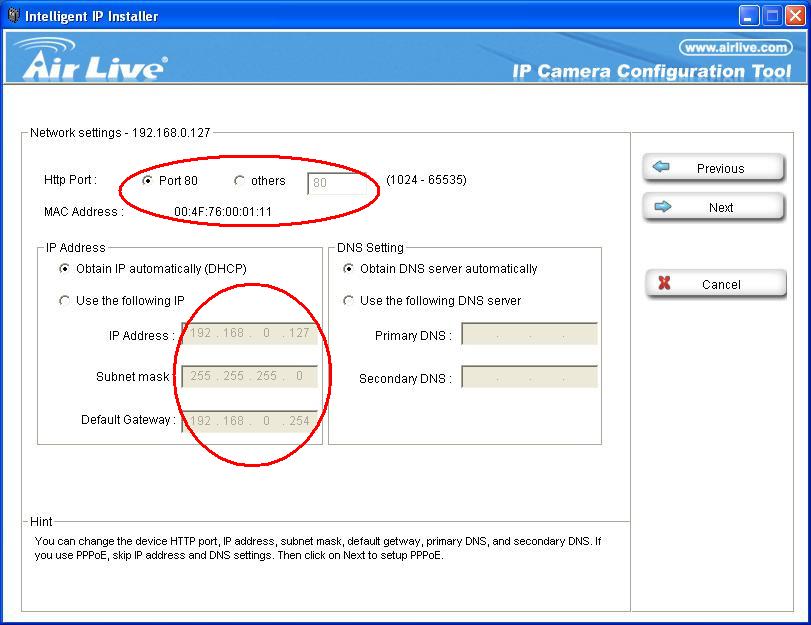Select the Port 80 radio button

pos(148,181)
